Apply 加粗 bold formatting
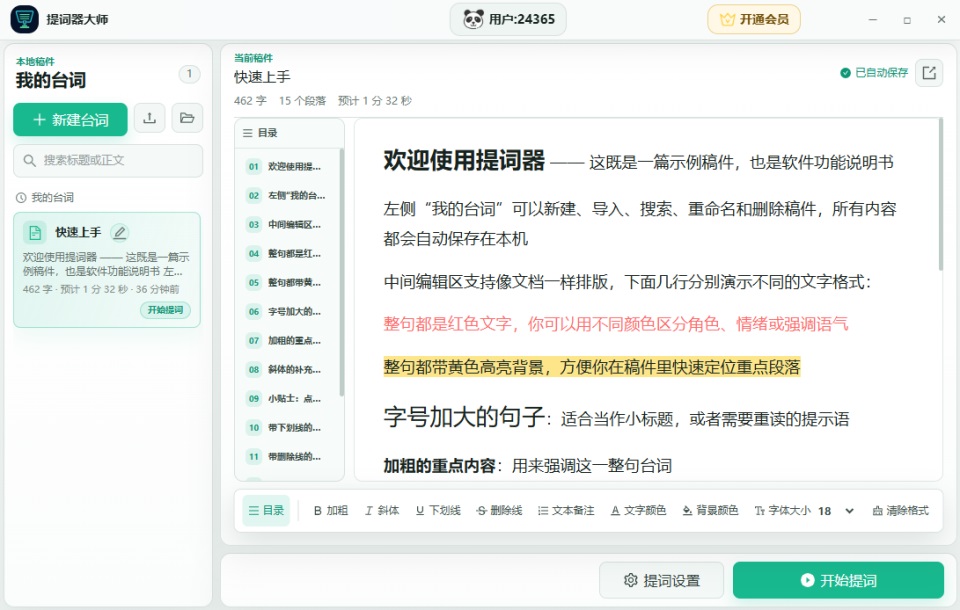Screen dimensions: 960x610 coord(331,511)
